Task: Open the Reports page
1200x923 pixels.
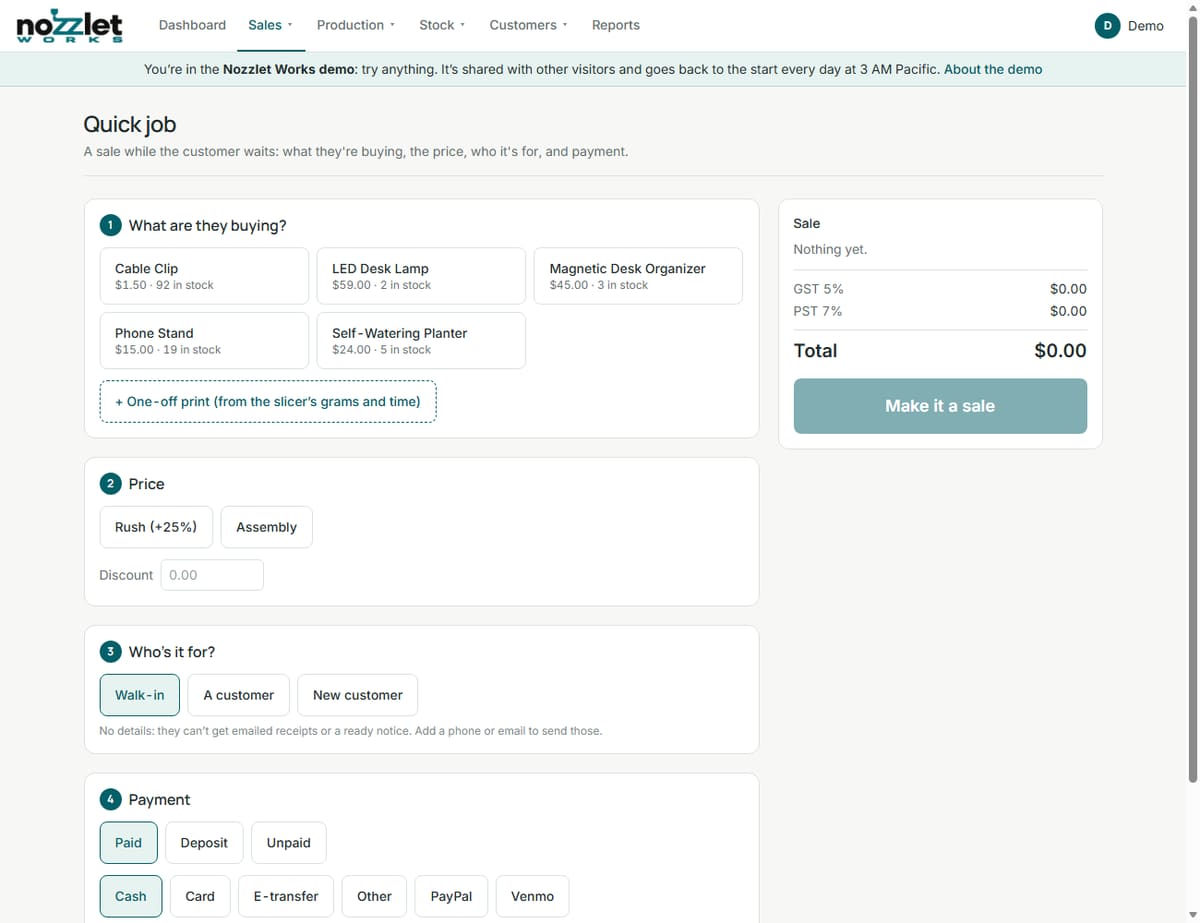Action: 616,25
